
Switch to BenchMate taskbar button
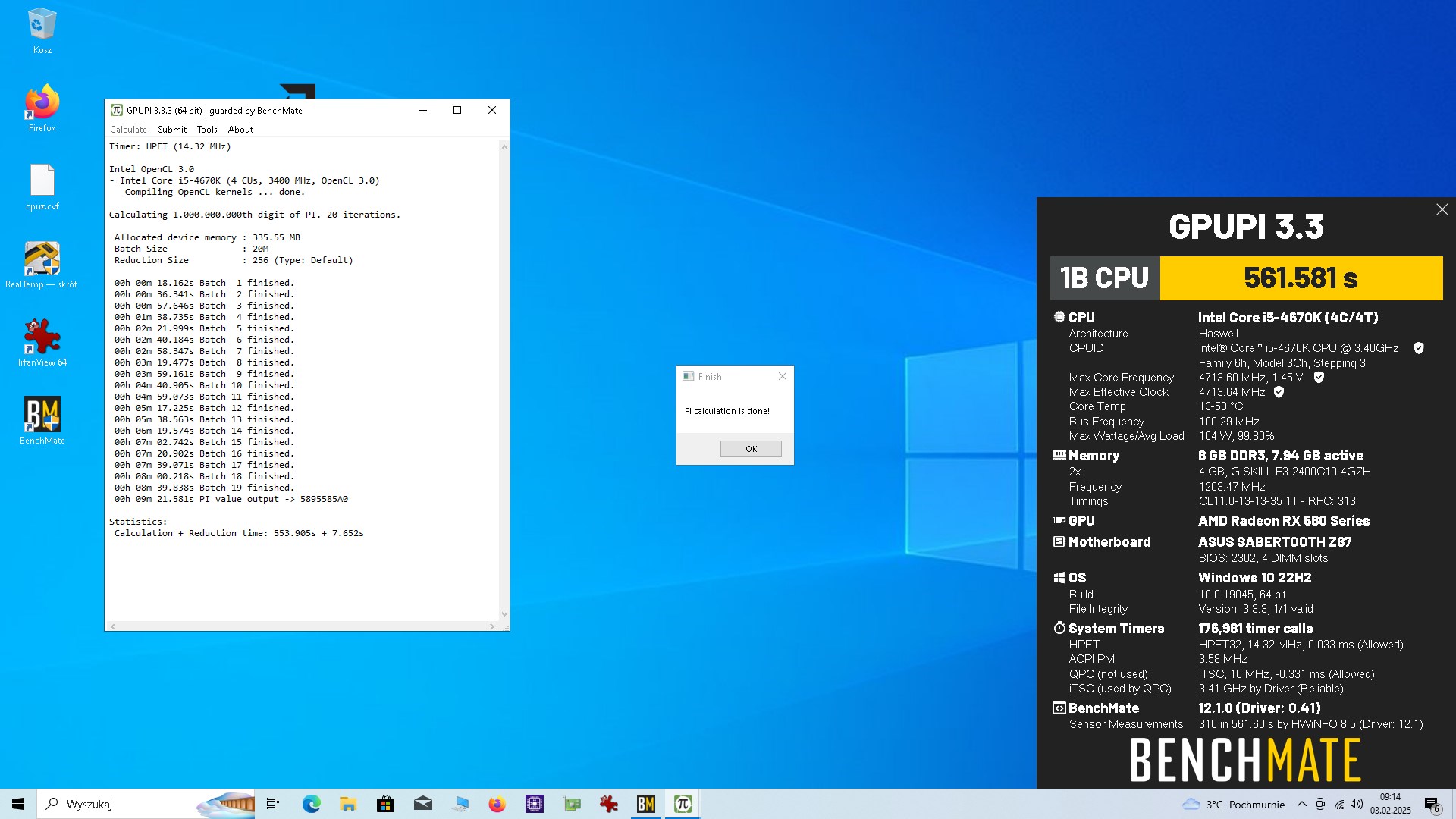point(645,804)
